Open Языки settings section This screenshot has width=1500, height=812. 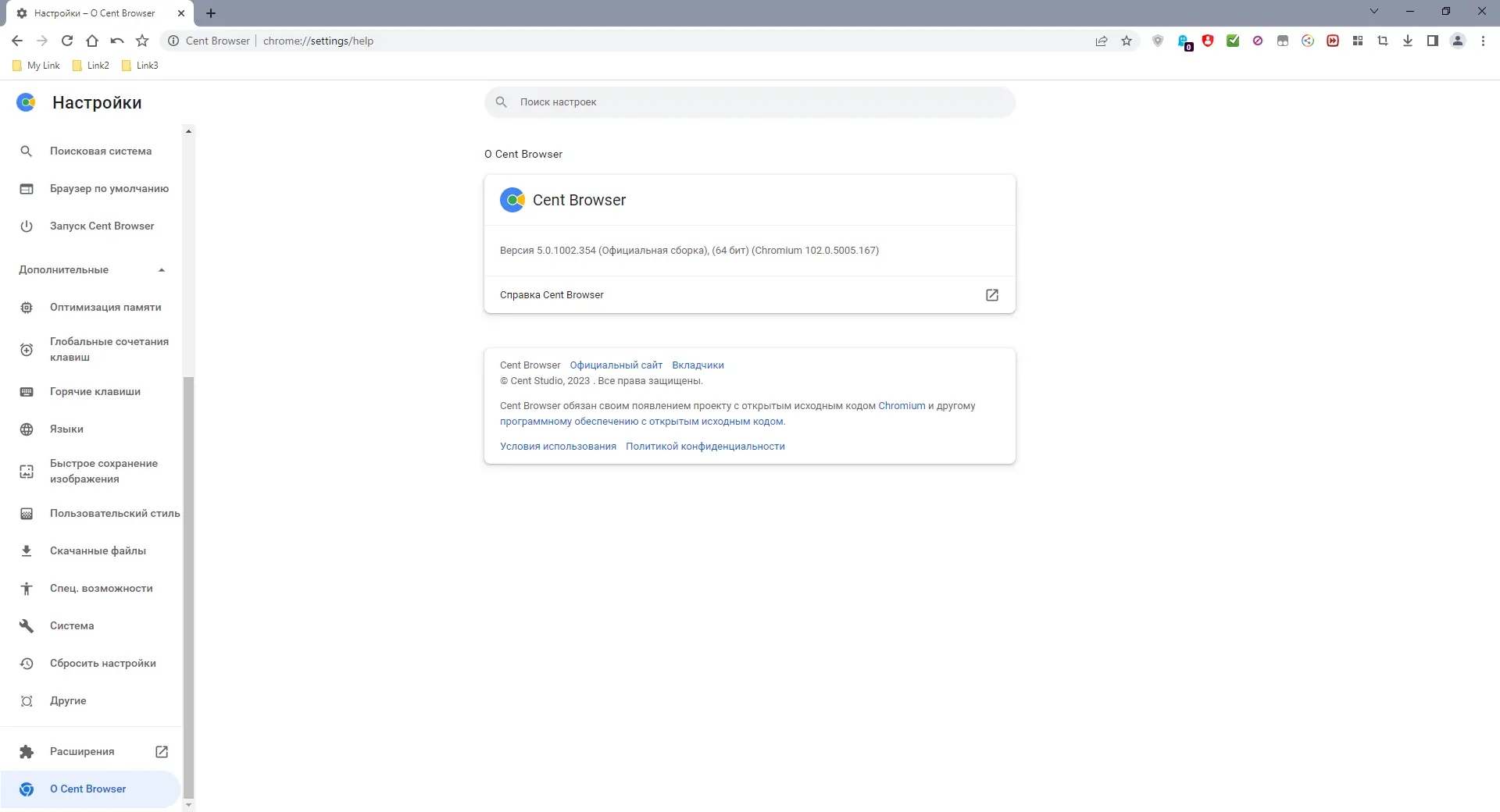point(91,429)
